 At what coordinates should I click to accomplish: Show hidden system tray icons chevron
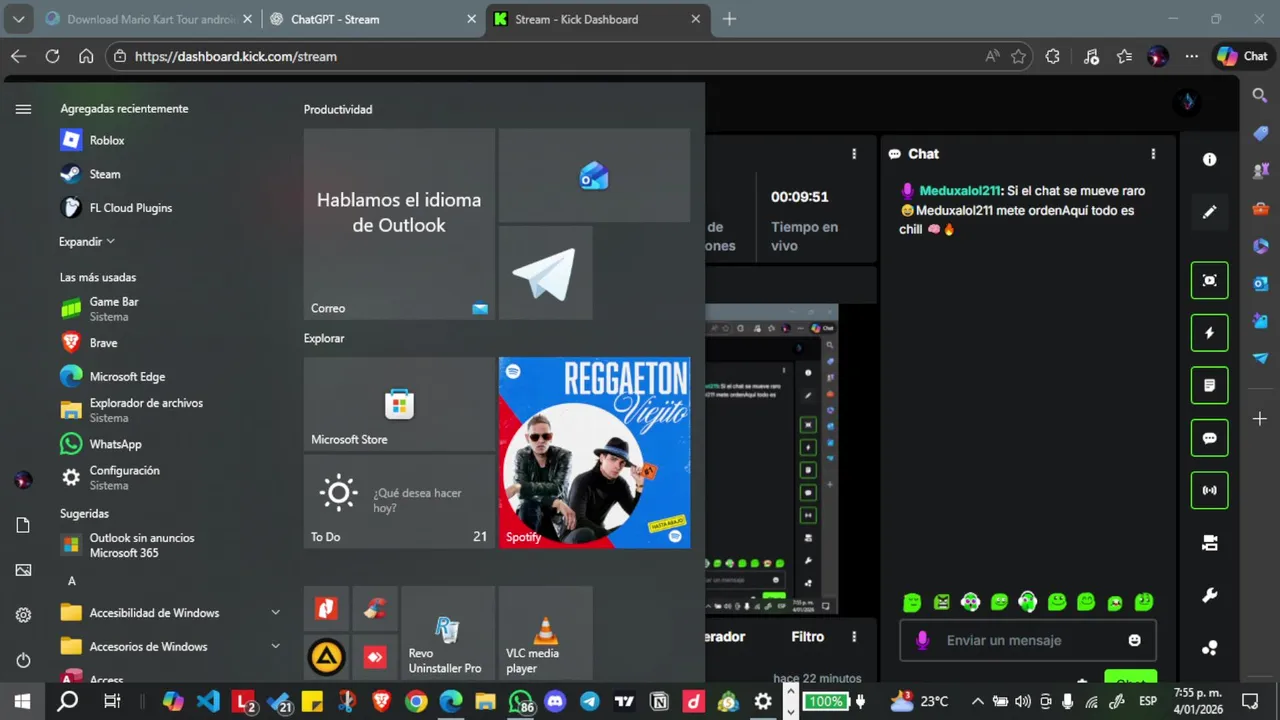coord(978,701)
